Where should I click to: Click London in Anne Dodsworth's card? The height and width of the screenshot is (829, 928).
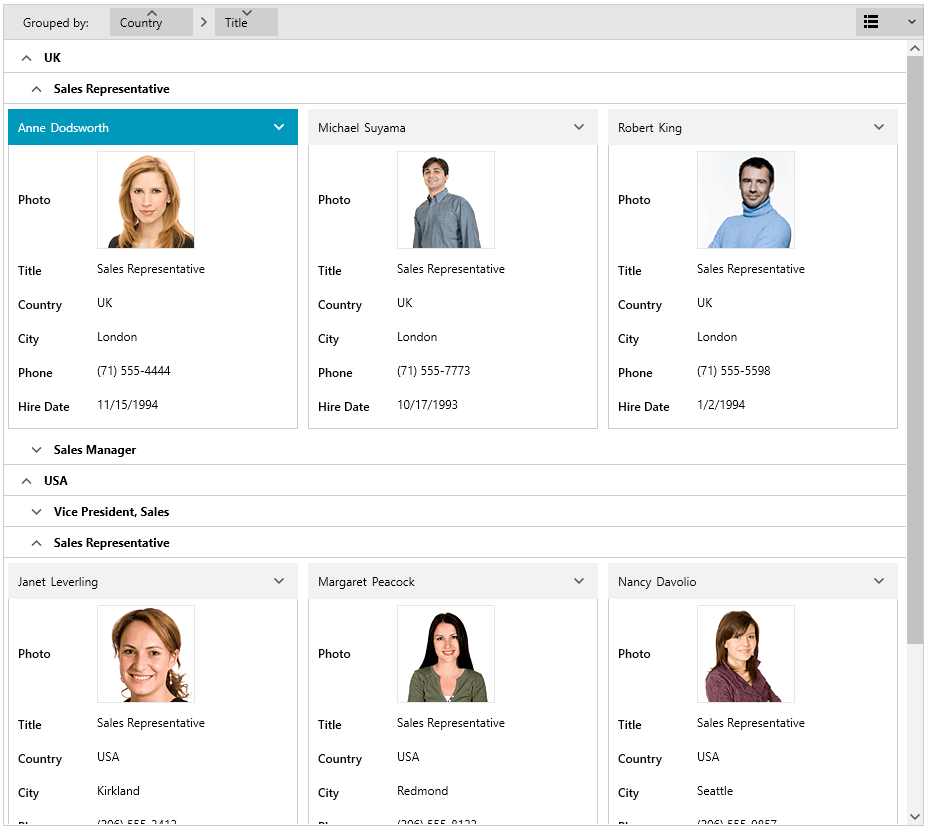coord(117,337)
